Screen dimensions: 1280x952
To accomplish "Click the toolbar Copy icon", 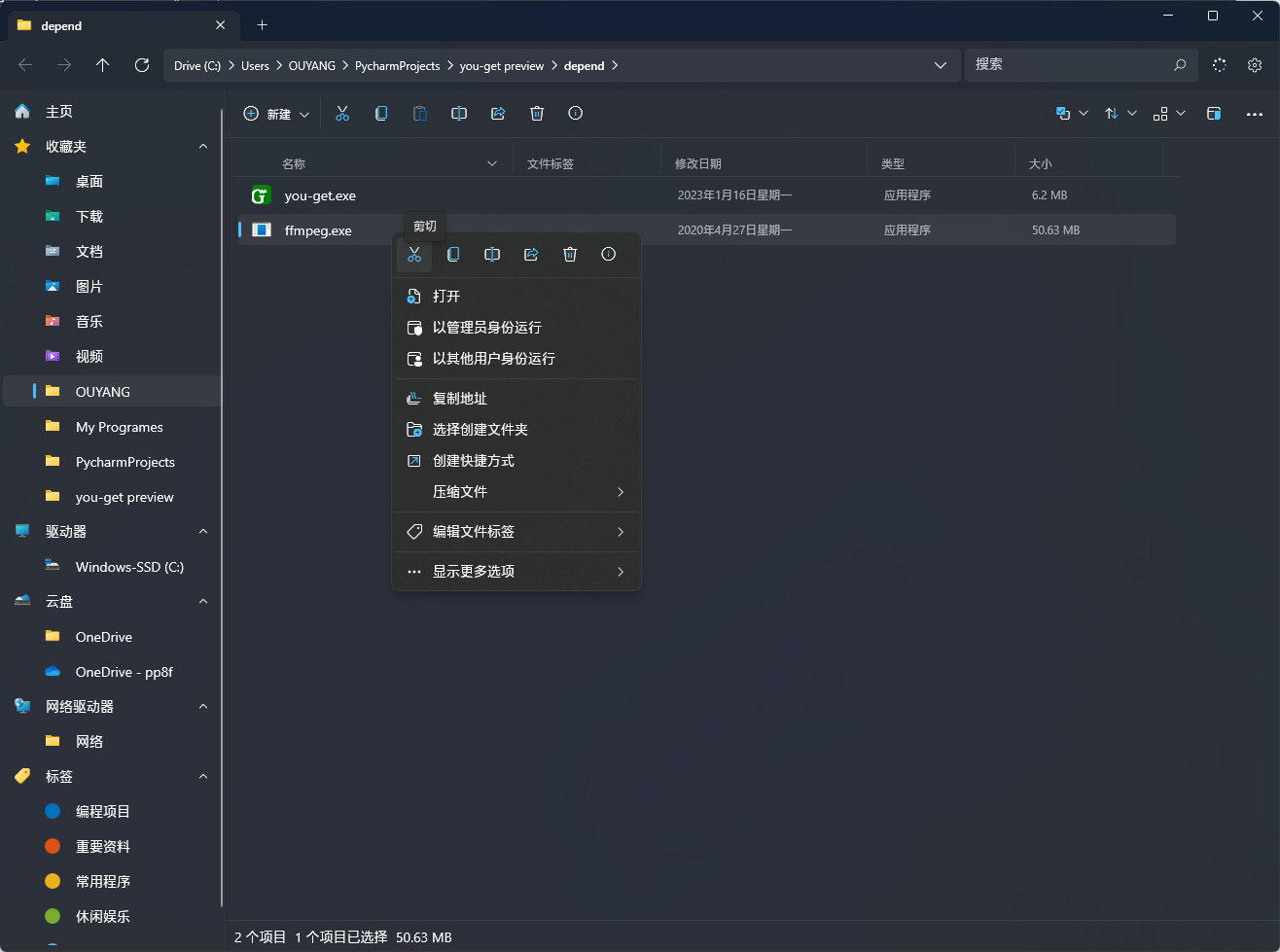I will [381, 114].
